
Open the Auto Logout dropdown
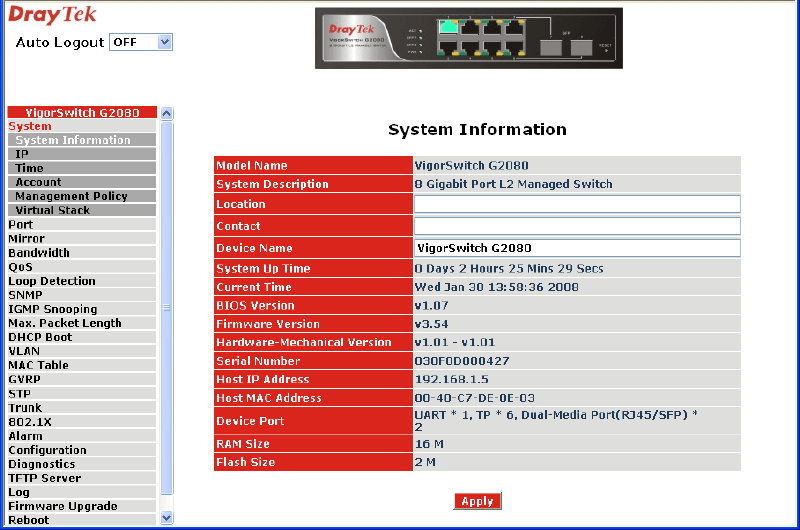point(141,42)
